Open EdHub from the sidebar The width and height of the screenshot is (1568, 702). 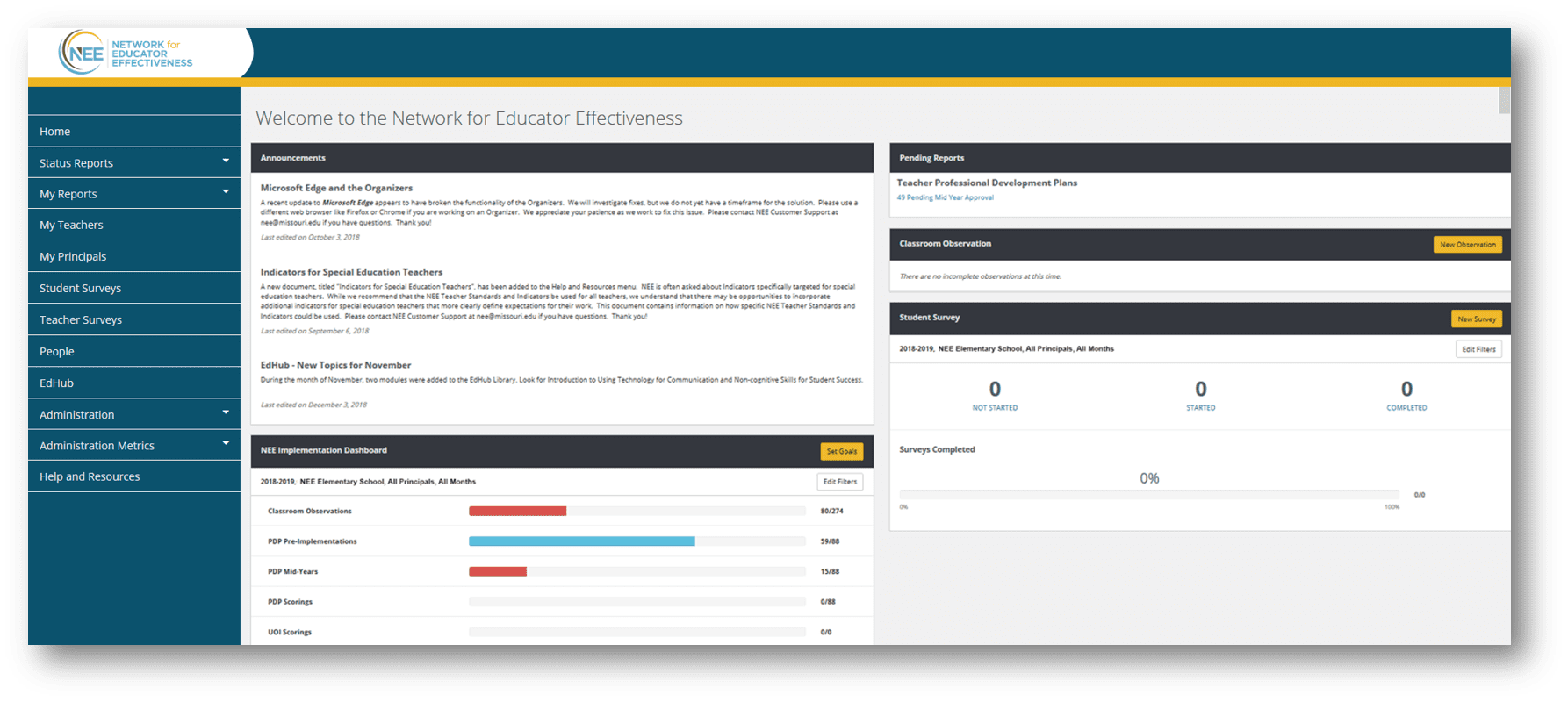pyautogui.click(x=56, y=383)
